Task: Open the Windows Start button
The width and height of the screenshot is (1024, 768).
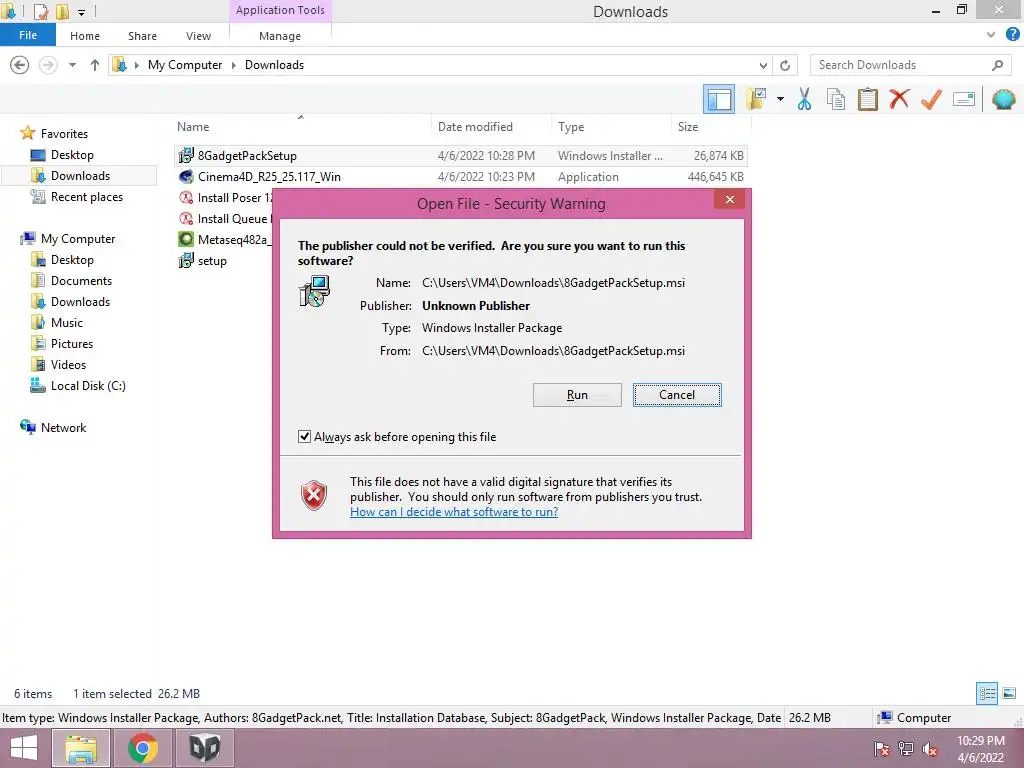Action: 24,748
